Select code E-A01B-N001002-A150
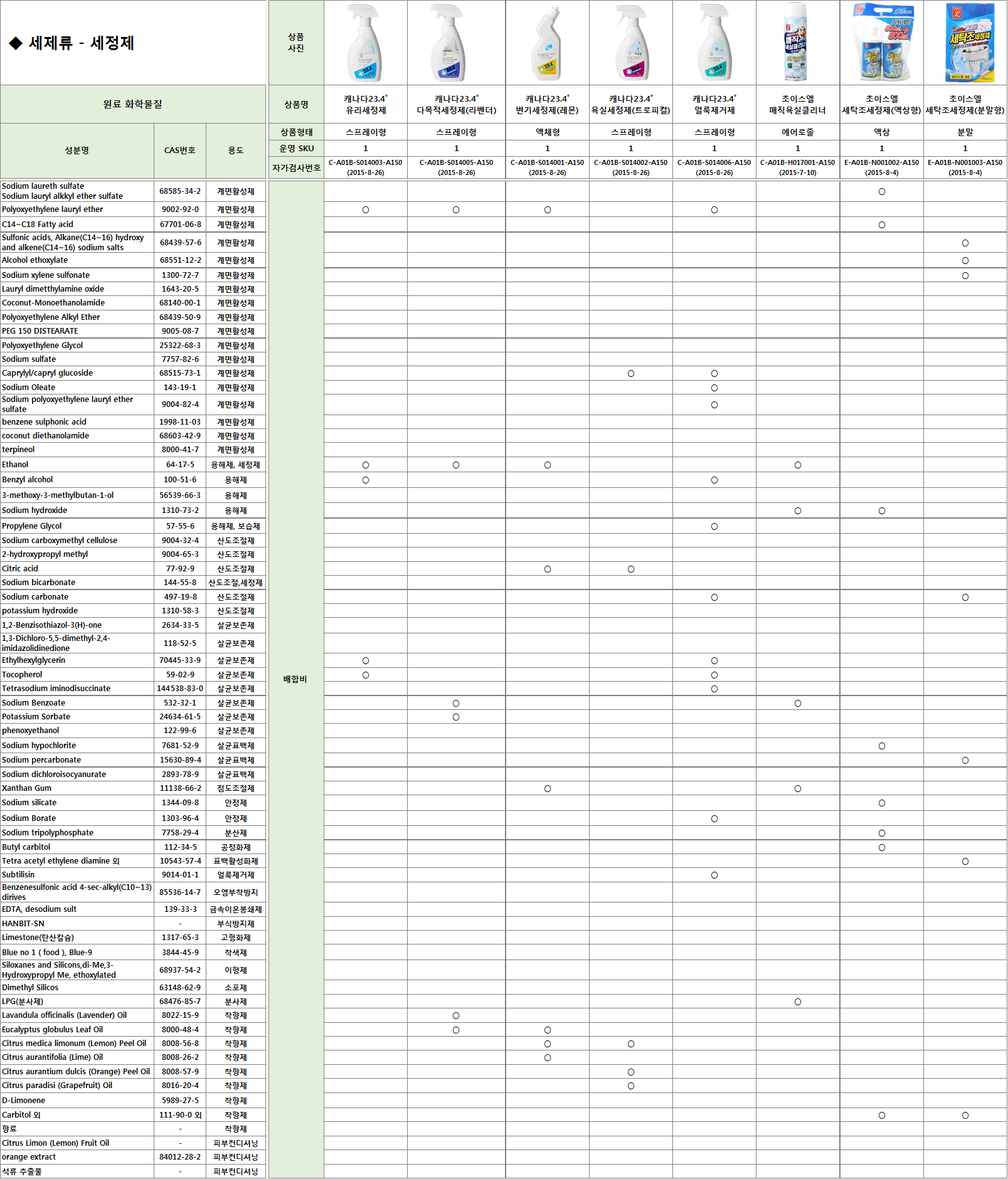Screen dimensions: 1008x1179 point(881,162)
